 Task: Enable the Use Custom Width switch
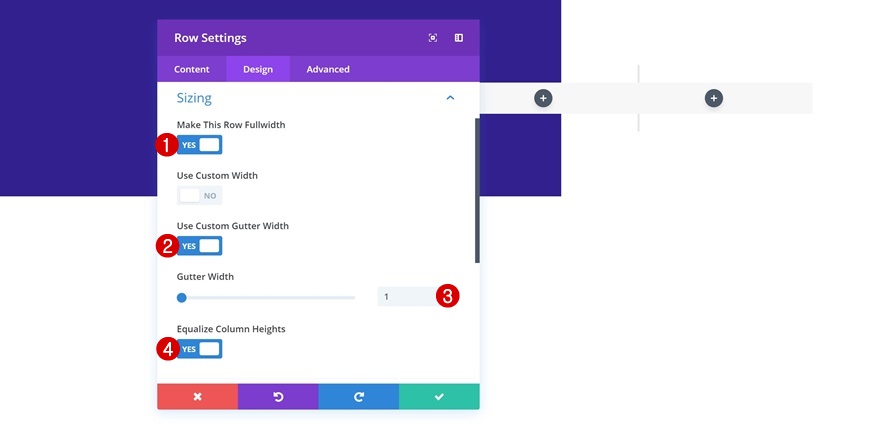click(200, 195)
